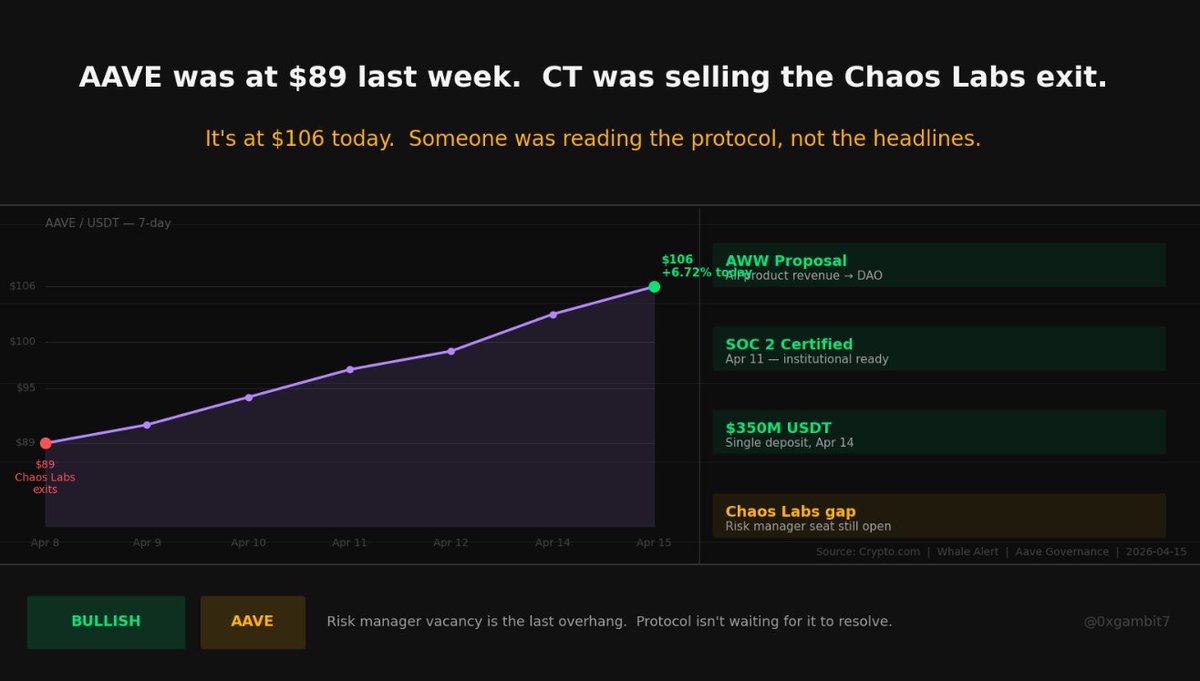Click the $100 y-axis label
Viewport: 1200px width, 681px height.
pyautogui.click(x=22, y=341)
